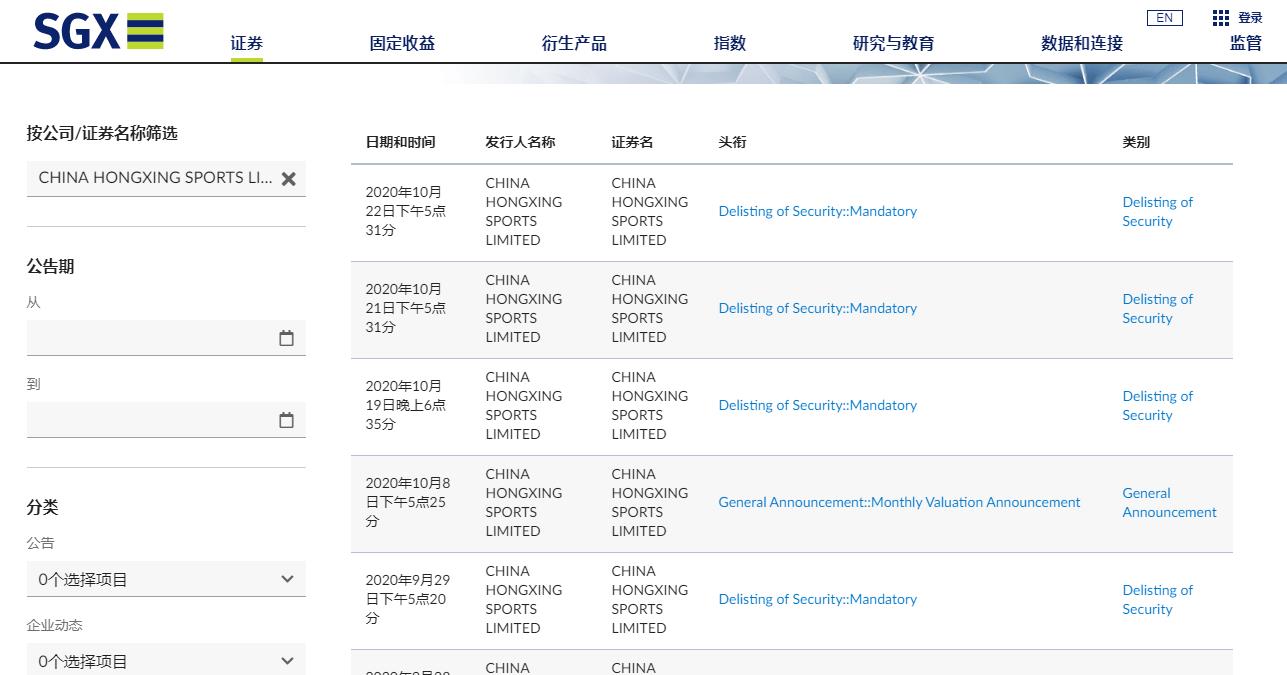This screenshot has width=1287, height=675.
Task: Switch language to EN
Action: click(x=1164, y=18)
